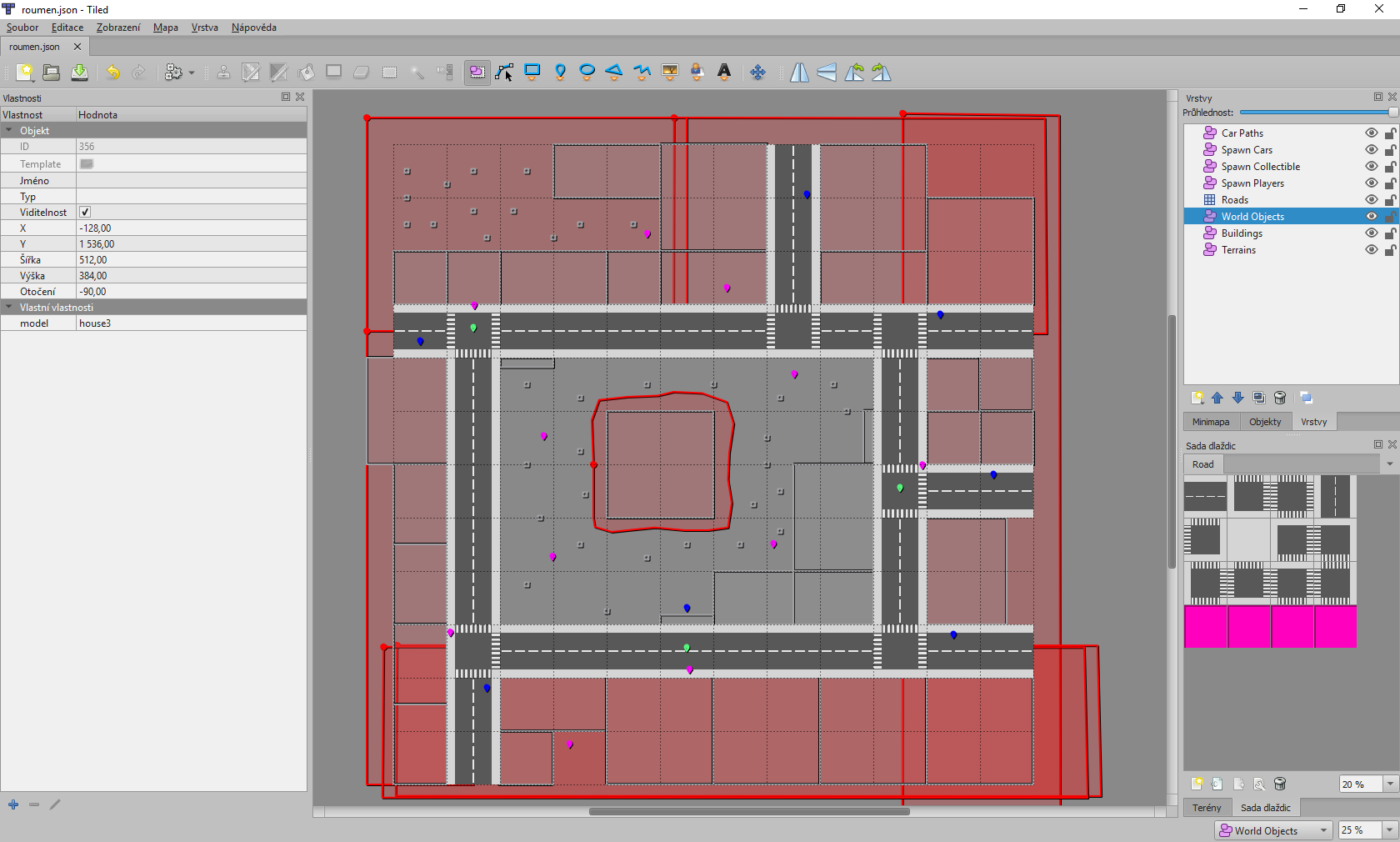1400x842 pixels.
Task: Pick the Insert Polygon tool
Action: point(614,73)
